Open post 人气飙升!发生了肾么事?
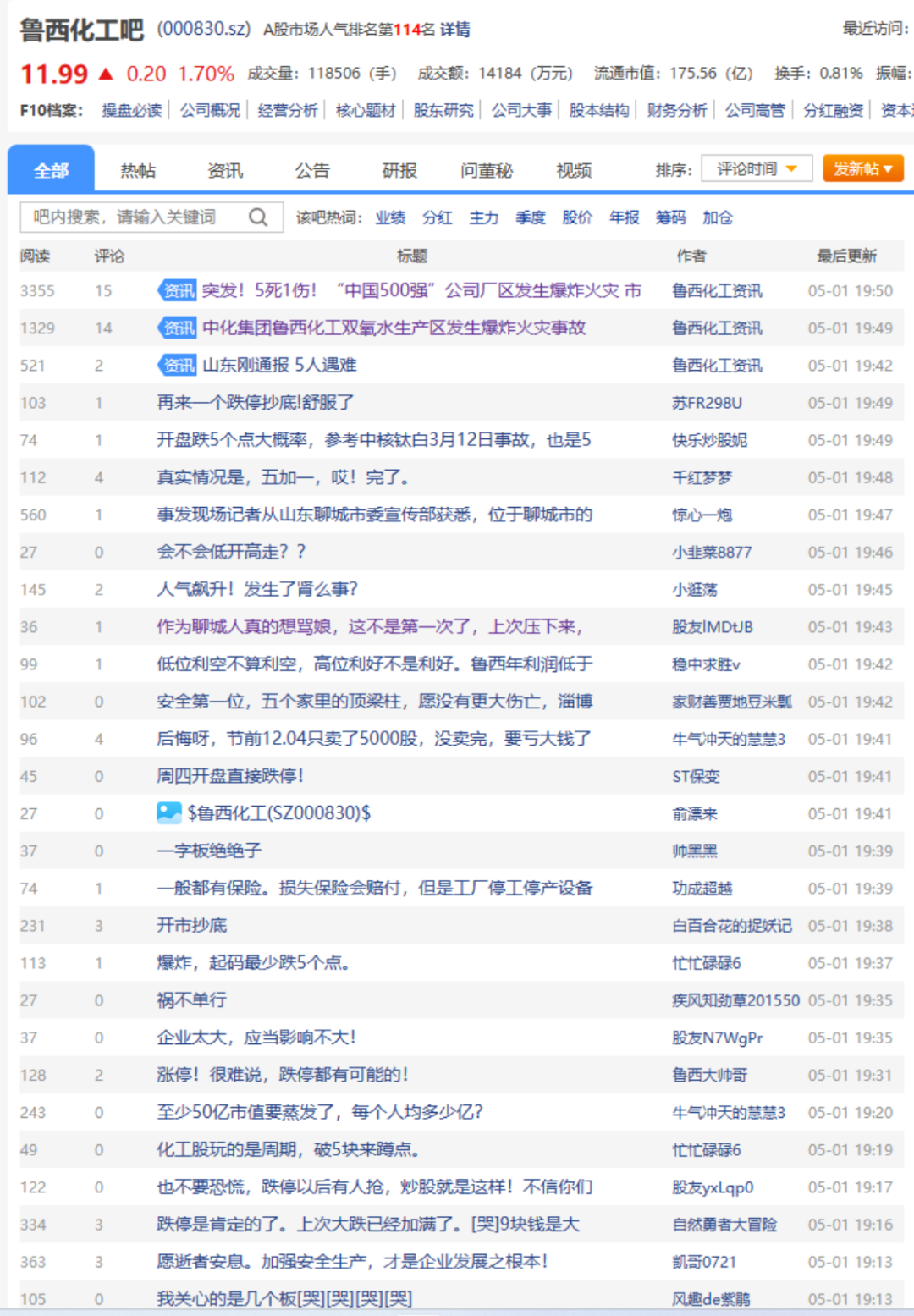This screenshot has height=1316, width=914. 257,589
